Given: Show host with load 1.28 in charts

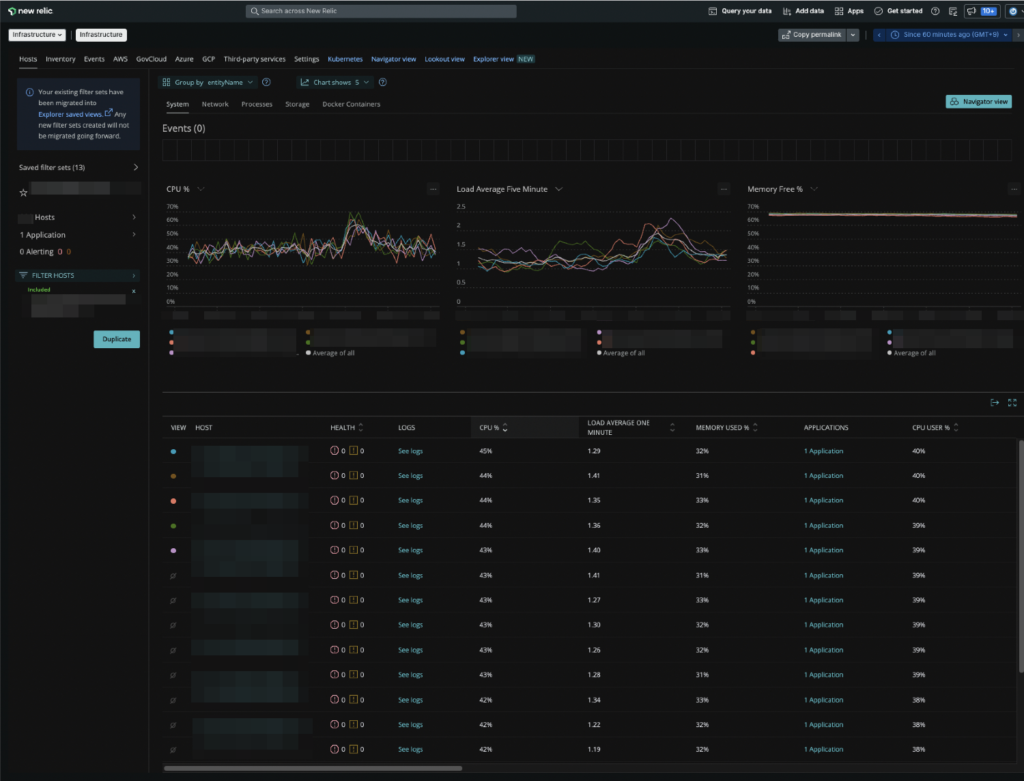Looking at the screenshot, I should tap(173, 675).
